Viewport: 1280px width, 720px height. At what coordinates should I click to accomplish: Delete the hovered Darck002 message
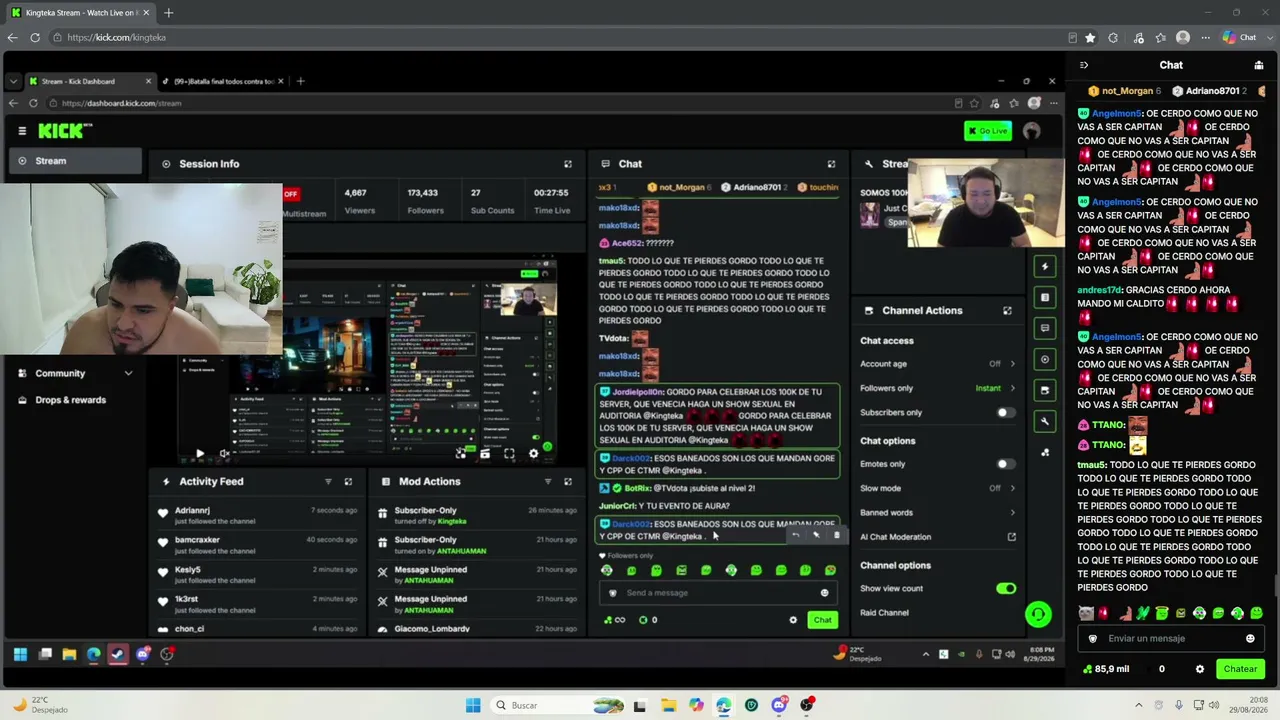pyautogui.click(x=837, y=535)
